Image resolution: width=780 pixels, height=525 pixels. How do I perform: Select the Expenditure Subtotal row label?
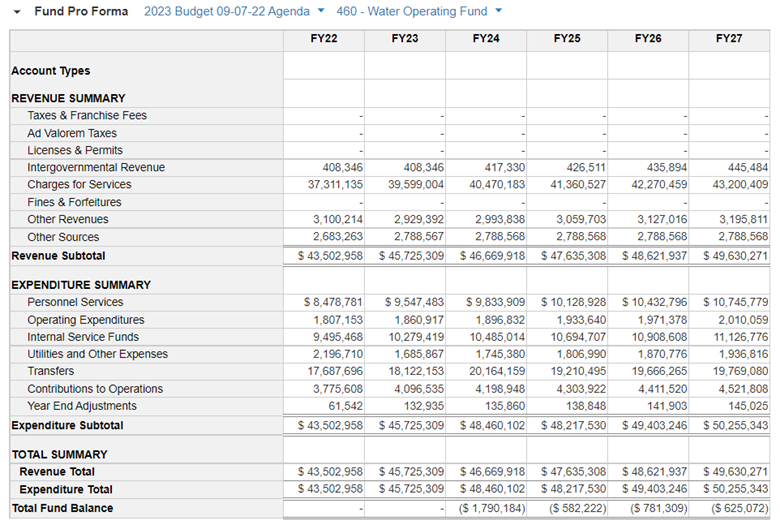click(67, 426)
